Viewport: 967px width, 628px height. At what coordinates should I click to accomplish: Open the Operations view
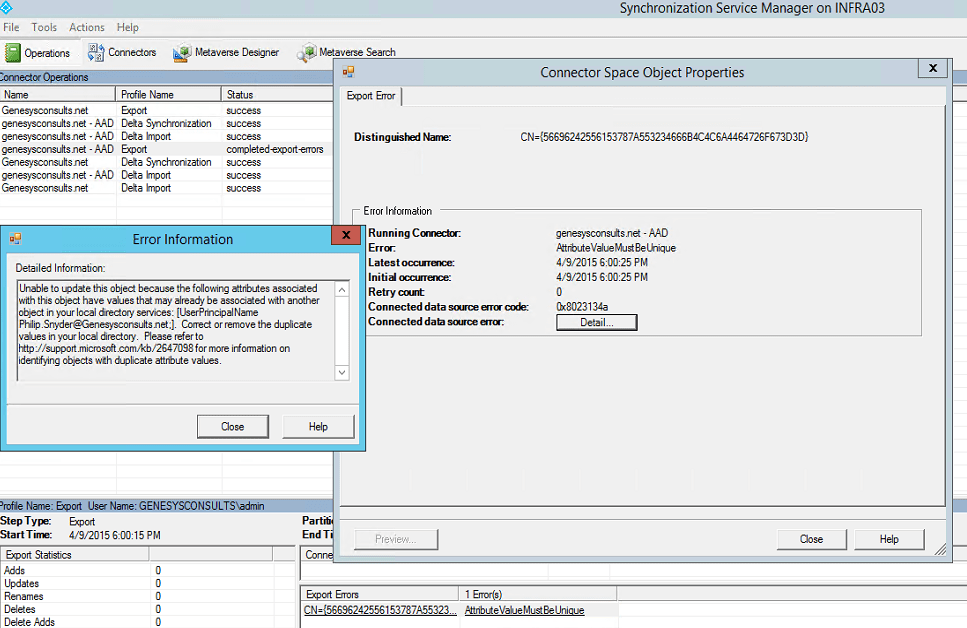40,52
